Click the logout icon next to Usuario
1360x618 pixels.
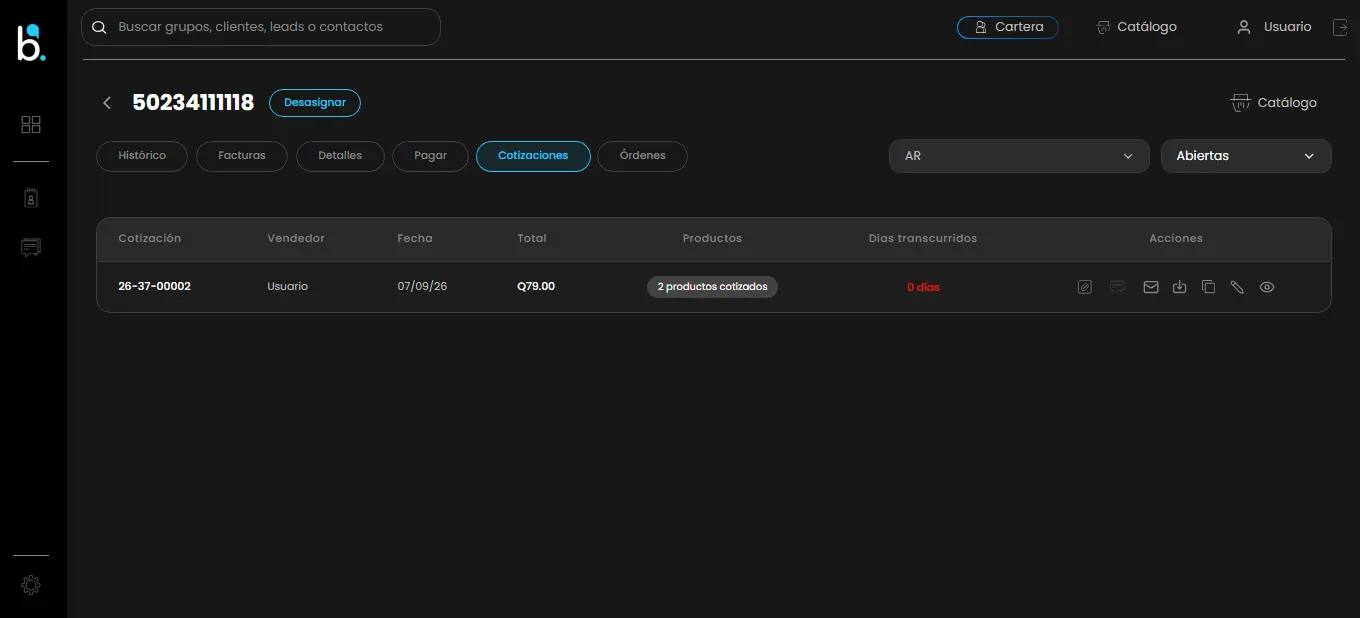(x=1341, y=27)
